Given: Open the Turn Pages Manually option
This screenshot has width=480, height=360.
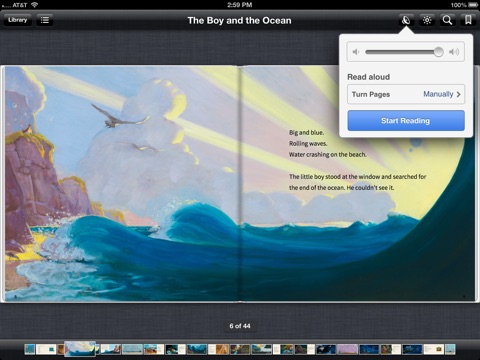Looking at the screenshot, I should coord(406,94).
